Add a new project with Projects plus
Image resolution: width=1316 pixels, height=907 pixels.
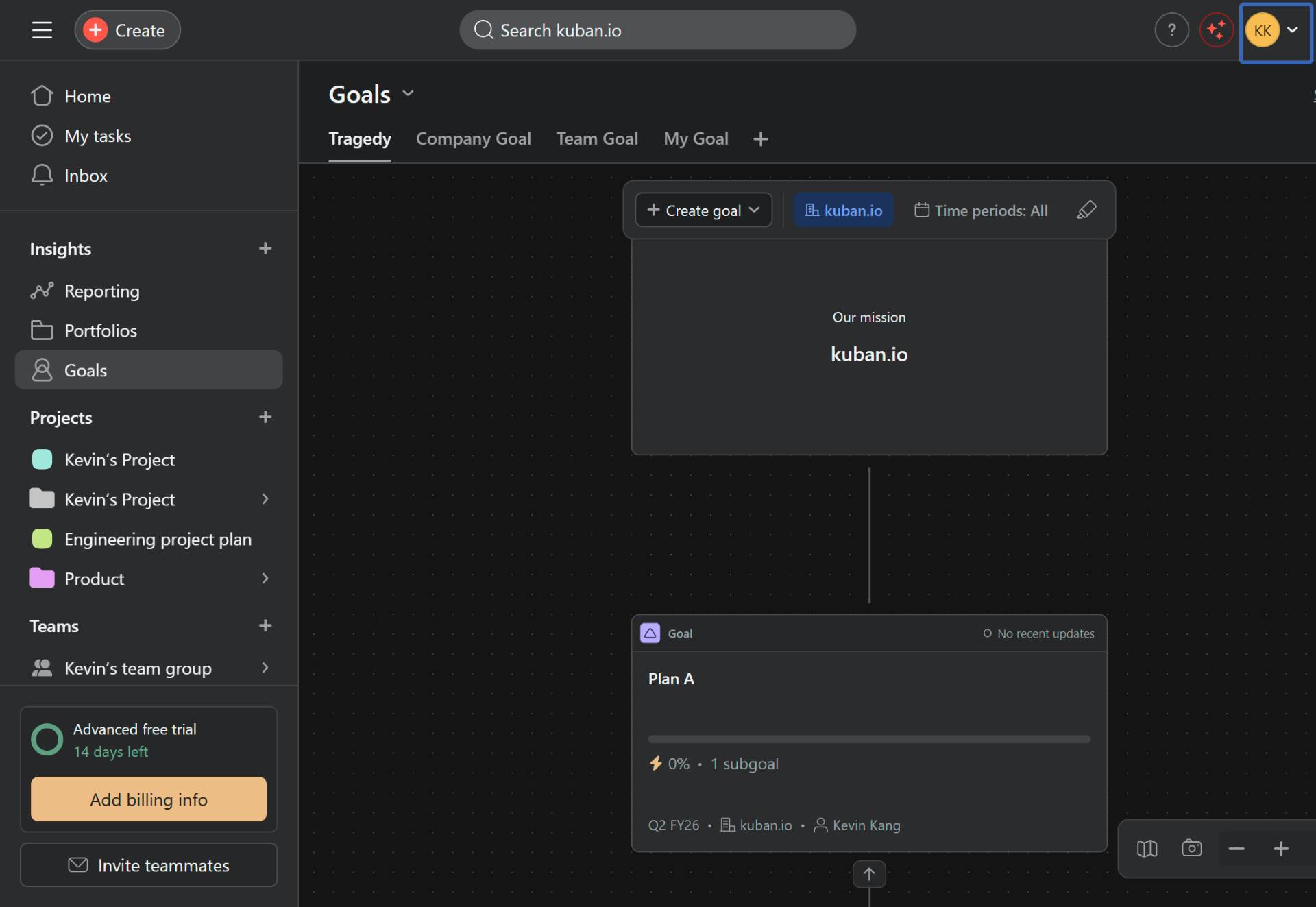click(x=265, y=417)
